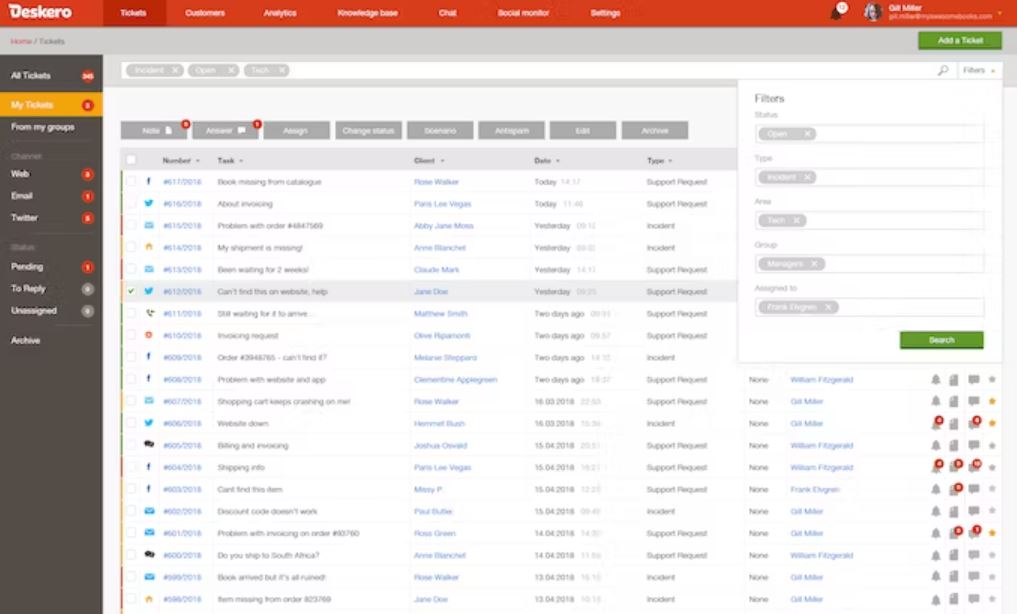
Task: Click the comment icon on ticket #598/2018
Action: [x=974, y=599]
